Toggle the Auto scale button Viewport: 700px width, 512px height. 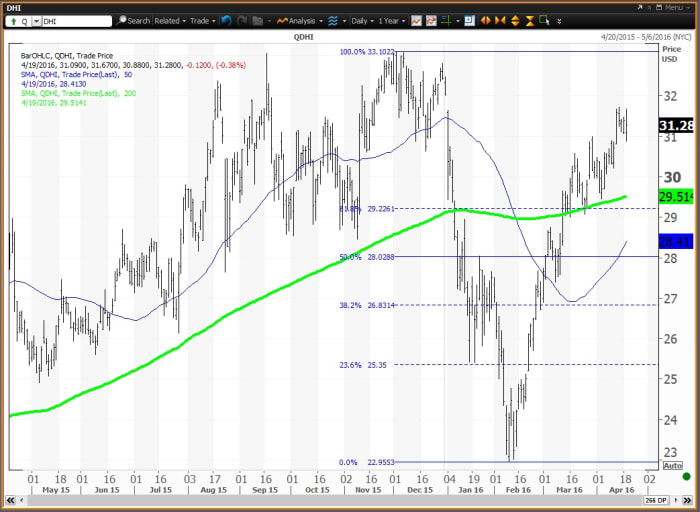[x=672, y=466]
